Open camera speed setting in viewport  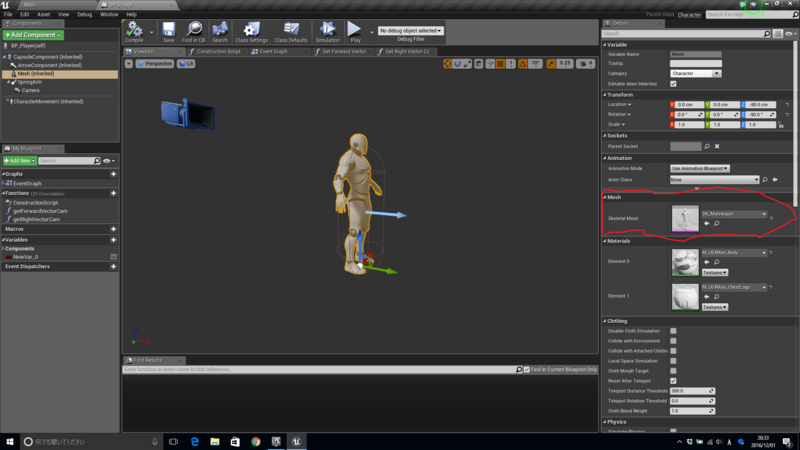click(585, 64)
